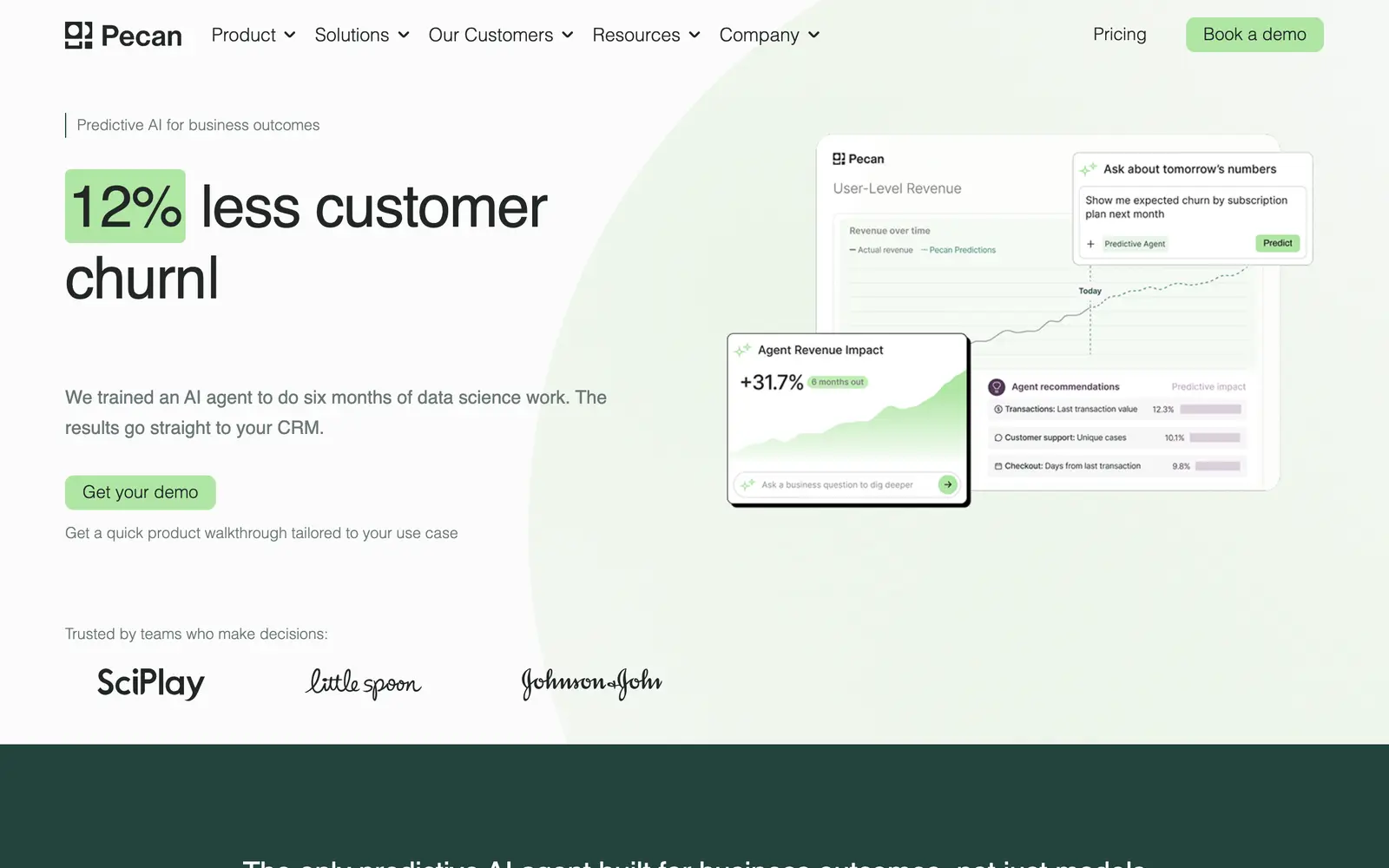Image resolution: width=1389 pixels, height=868 pixels.
Task: Click the Little Spoon logo
Action: [364, 683]
